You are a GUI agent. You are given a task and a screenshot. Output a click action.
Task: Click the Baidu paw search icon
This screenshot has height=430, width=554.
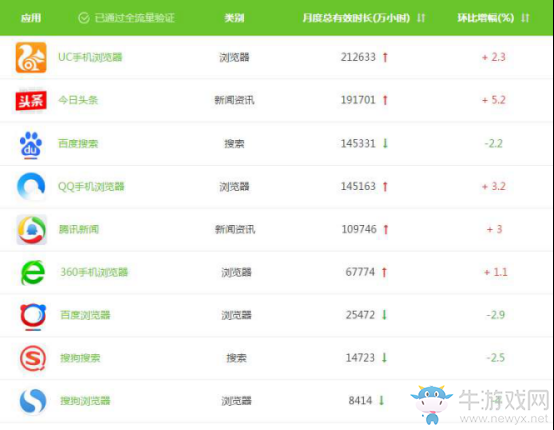click(x=31, y=145)
